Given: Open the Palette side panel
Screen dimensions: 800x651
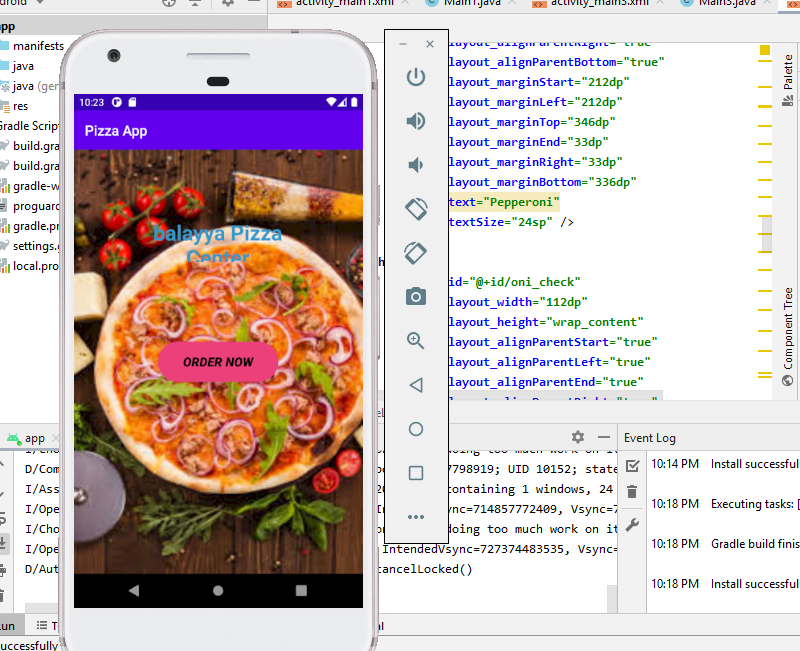Looking at the screenshot, I should tap(788, 79).
